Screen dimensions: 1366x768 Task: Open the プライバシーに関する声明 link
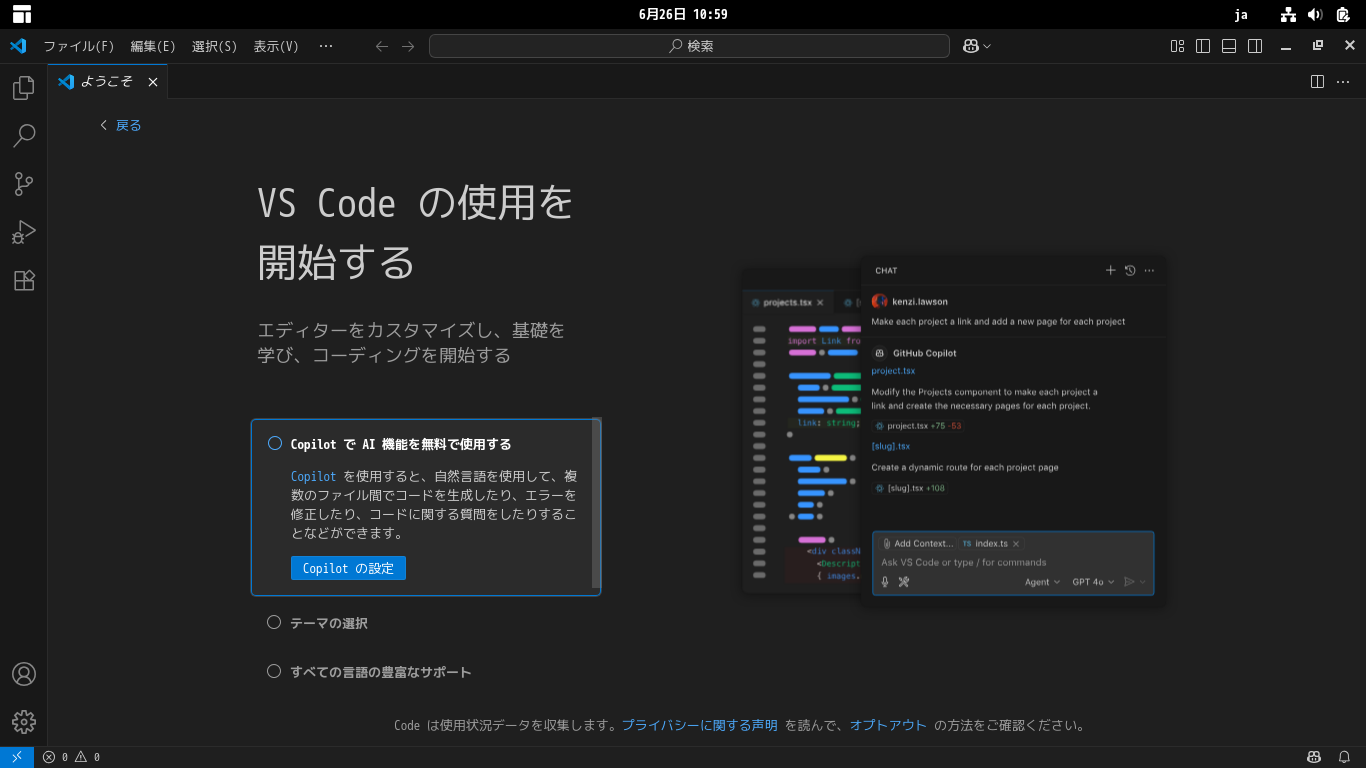[699, 725]
